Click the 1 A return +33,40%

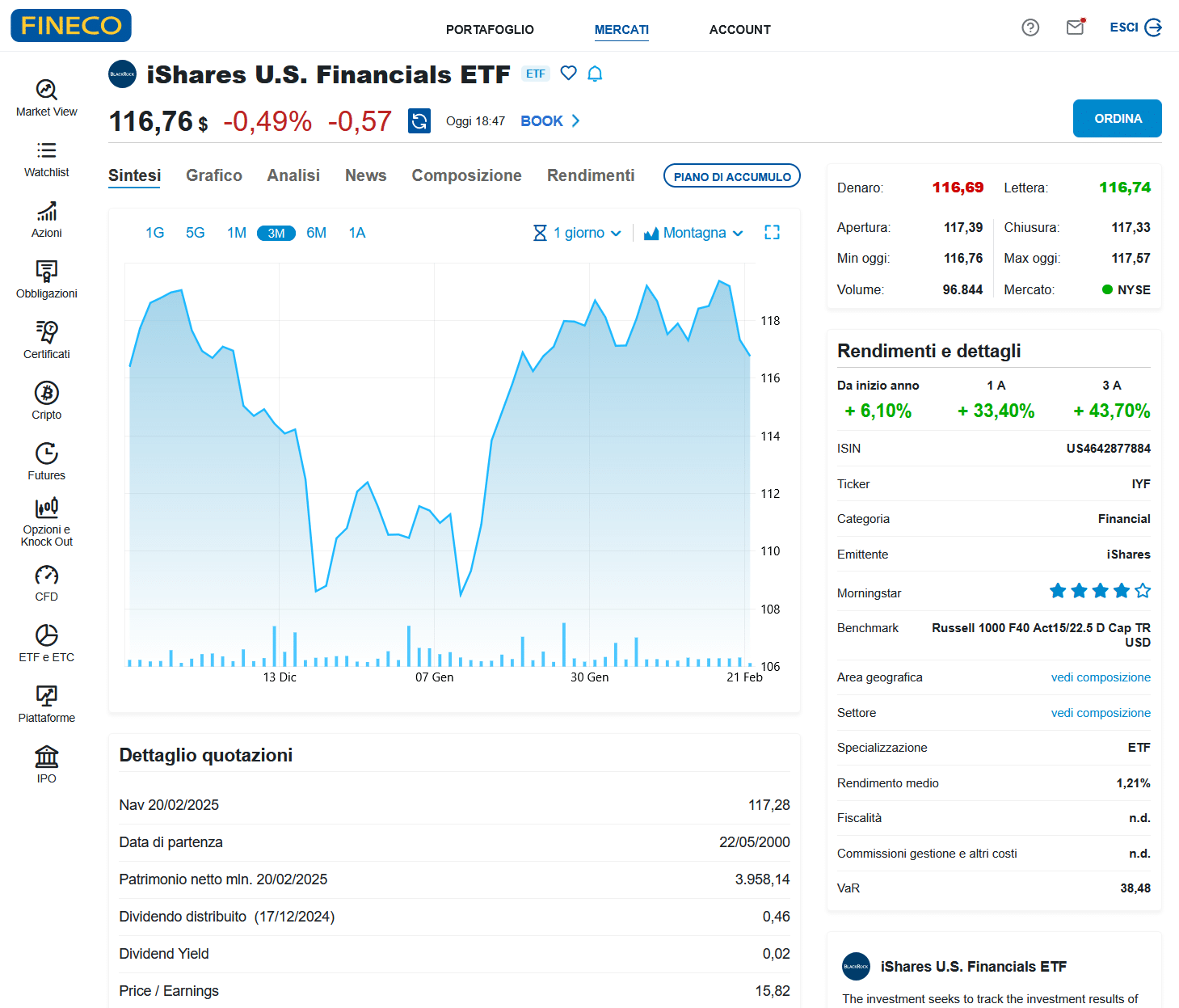996,411
